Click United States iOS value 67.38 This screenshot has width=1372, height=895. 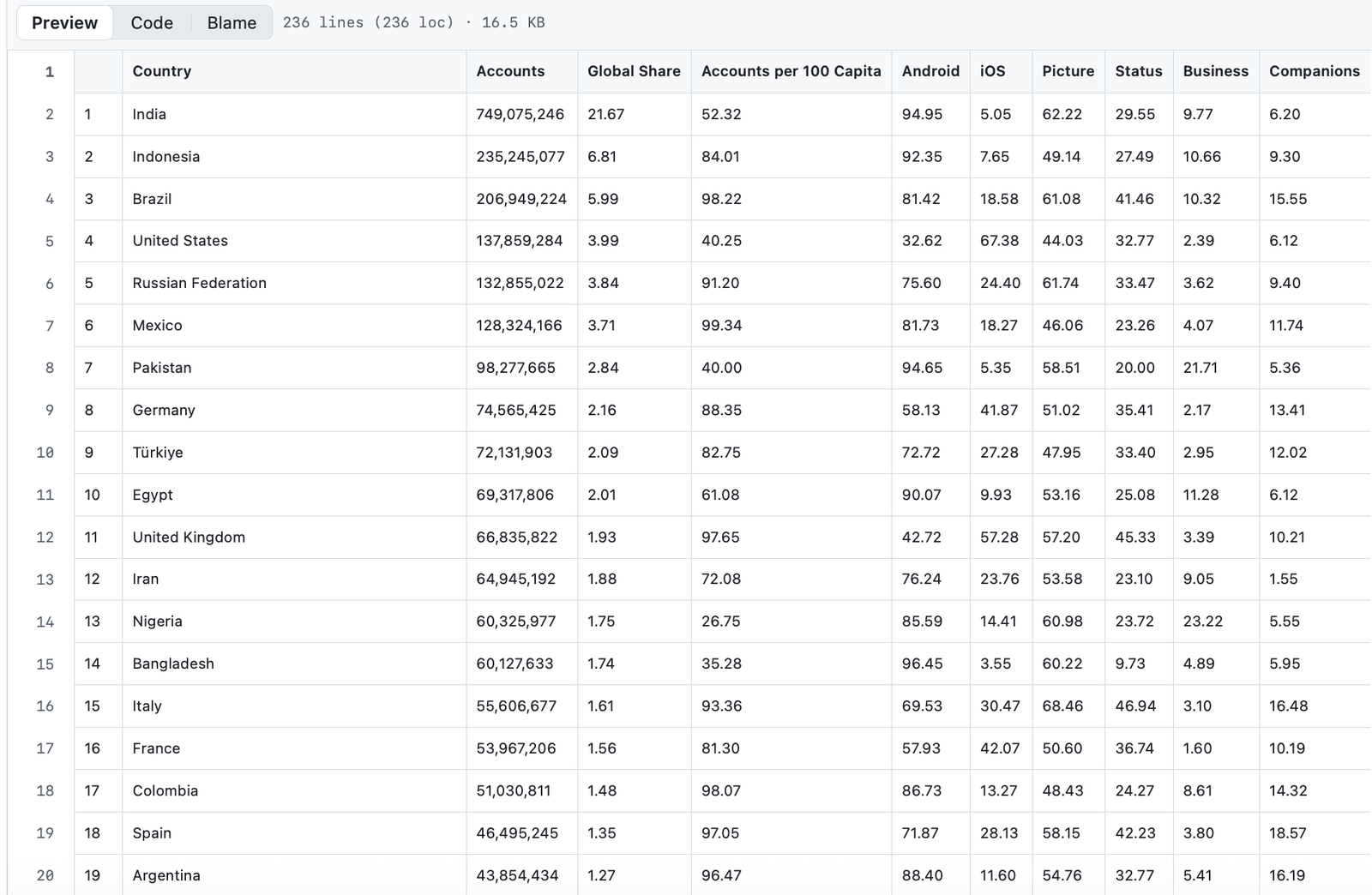point(999,241)
